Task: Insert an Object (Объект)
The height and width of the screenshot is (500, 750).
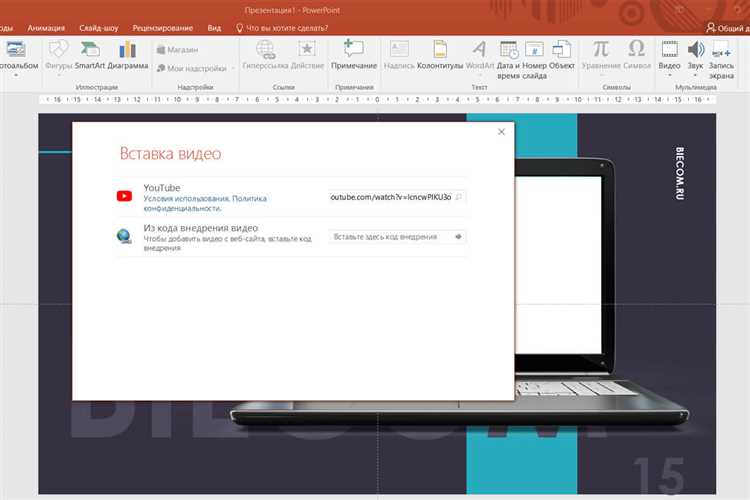Action: point(562,55)
